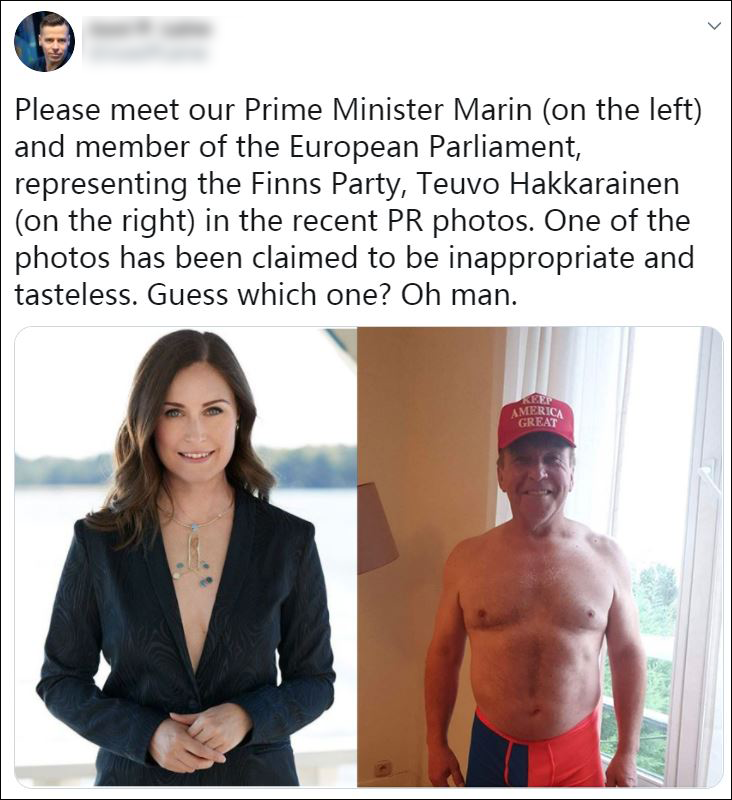
Task: Click the white window handle in right photo
Action: pyautogui.click(x=710, y=480)
